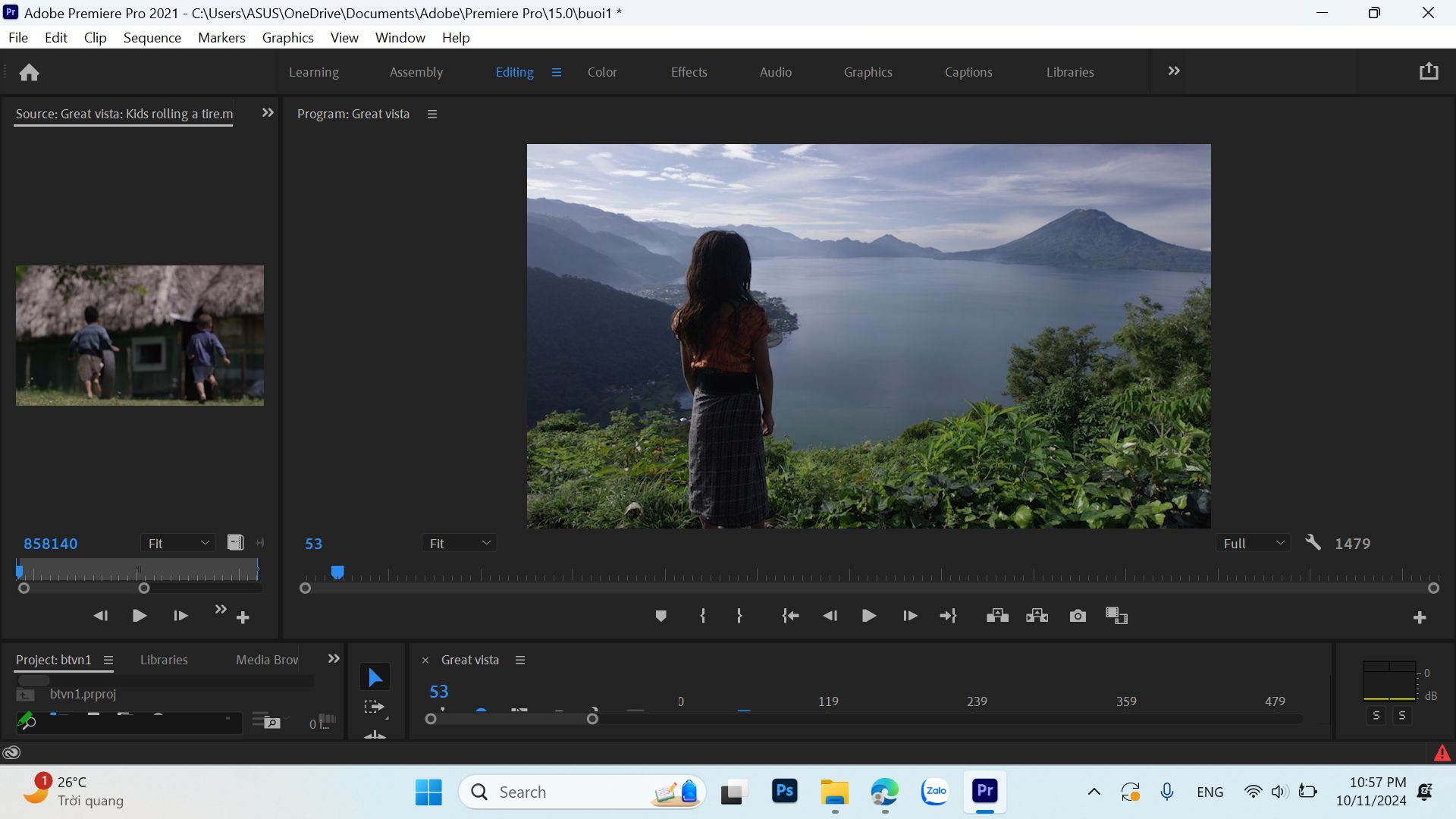Viewport: 1456px width, 819px height.
Task: Open the Comparison View button
Action: pyautogui.click(x=1116, y=616)
